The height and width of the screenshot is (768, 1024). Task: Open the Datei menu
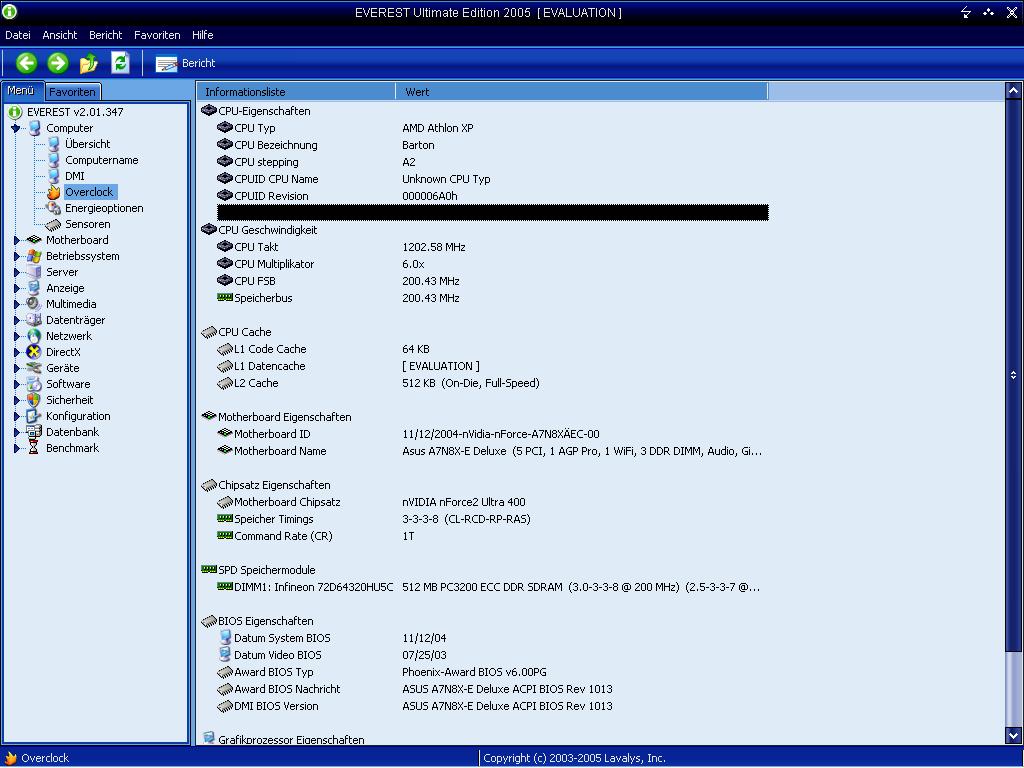(x=18, y=35)
